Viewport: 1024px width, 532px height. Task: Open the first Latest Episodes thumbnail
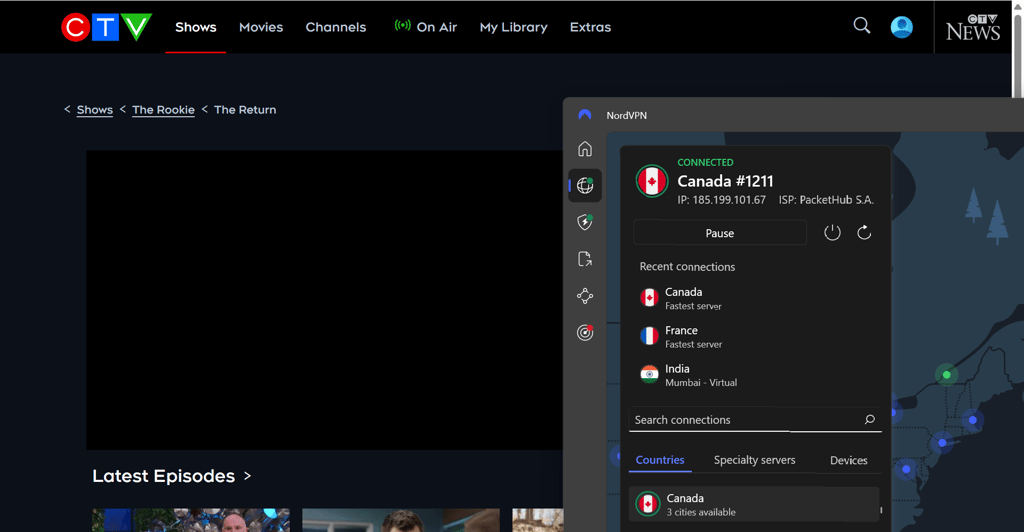pyautogui.click(x=191, y=520)
